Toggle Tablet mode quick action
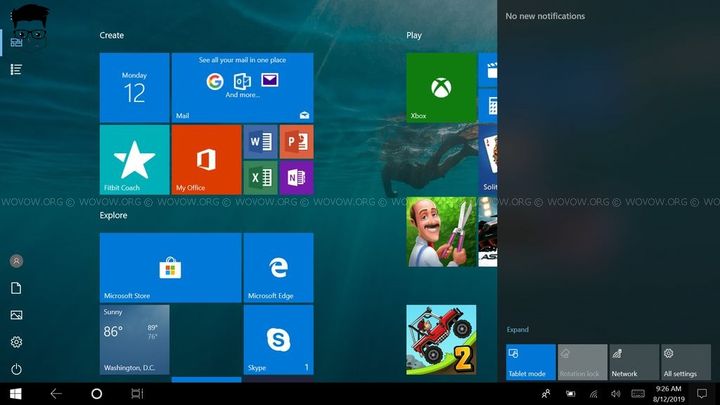 531,362
